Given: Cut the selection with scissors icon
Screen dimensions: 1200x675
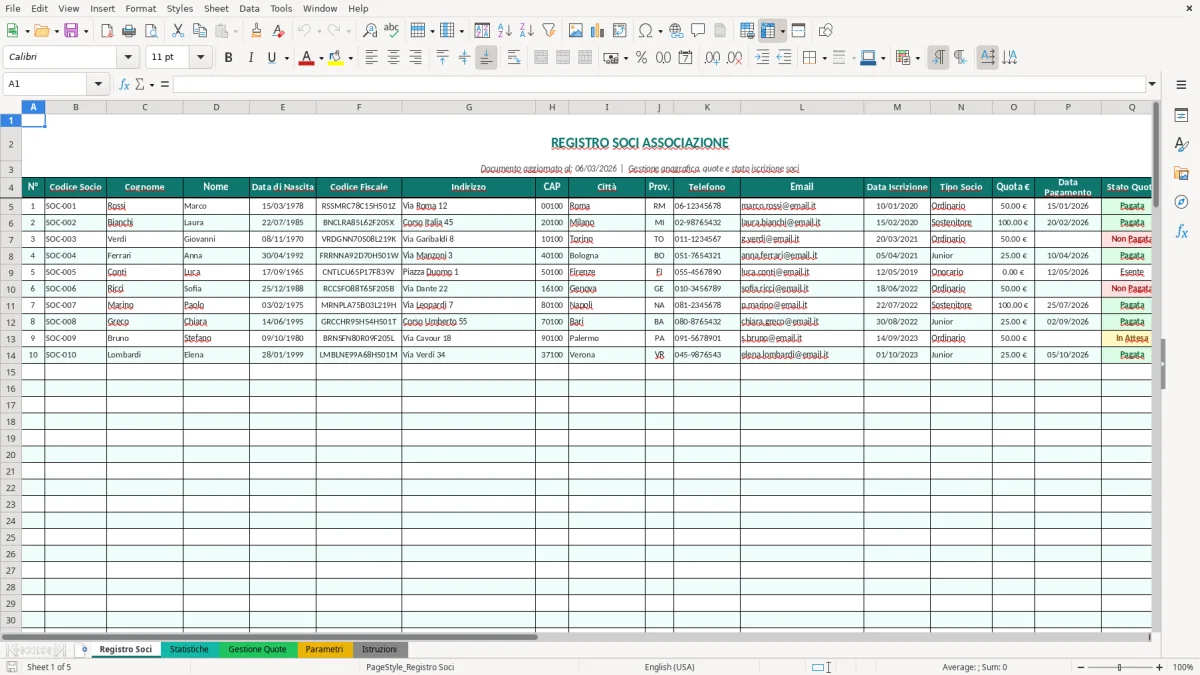Looking at the screenshot, I should click(178, 31).
